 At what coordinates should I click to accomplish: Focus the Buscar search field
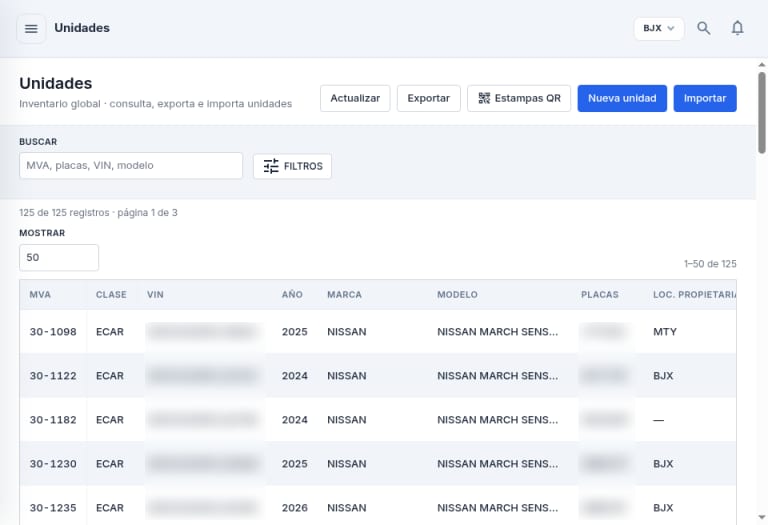(131, 166)
